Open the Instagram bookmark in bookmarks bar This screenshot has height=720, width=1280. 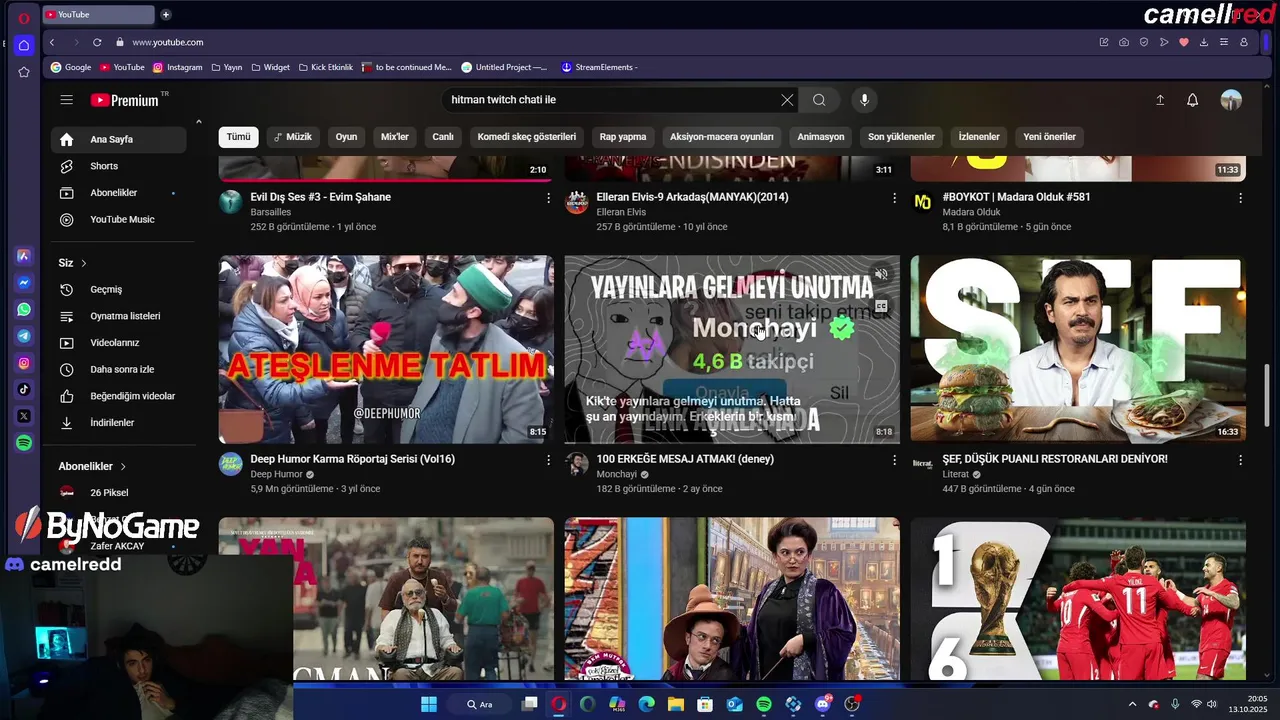tap(177, 67)
